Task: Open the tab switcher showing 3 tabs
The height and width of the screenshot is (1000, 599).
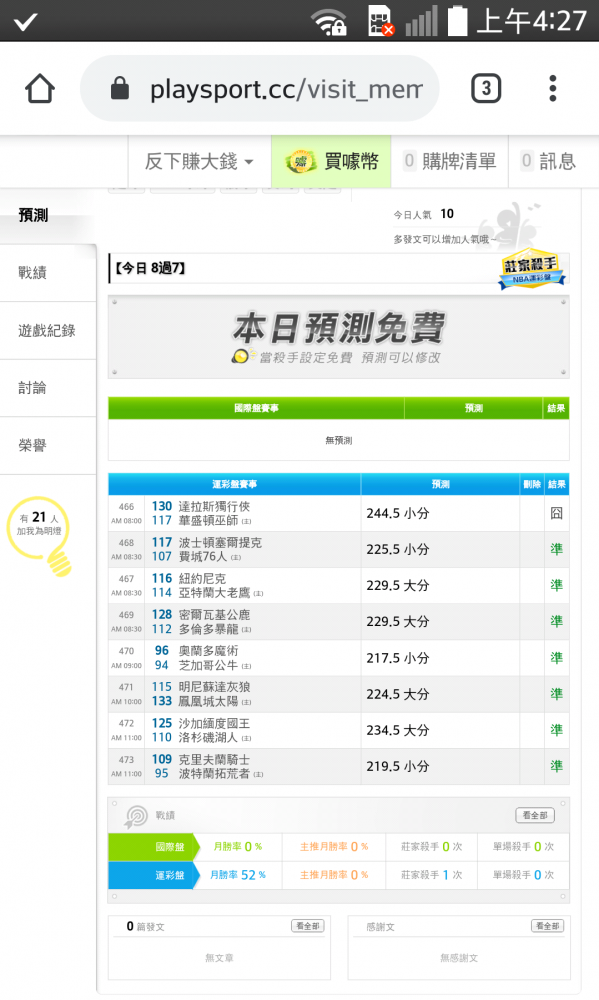Action: click(486, 88)
